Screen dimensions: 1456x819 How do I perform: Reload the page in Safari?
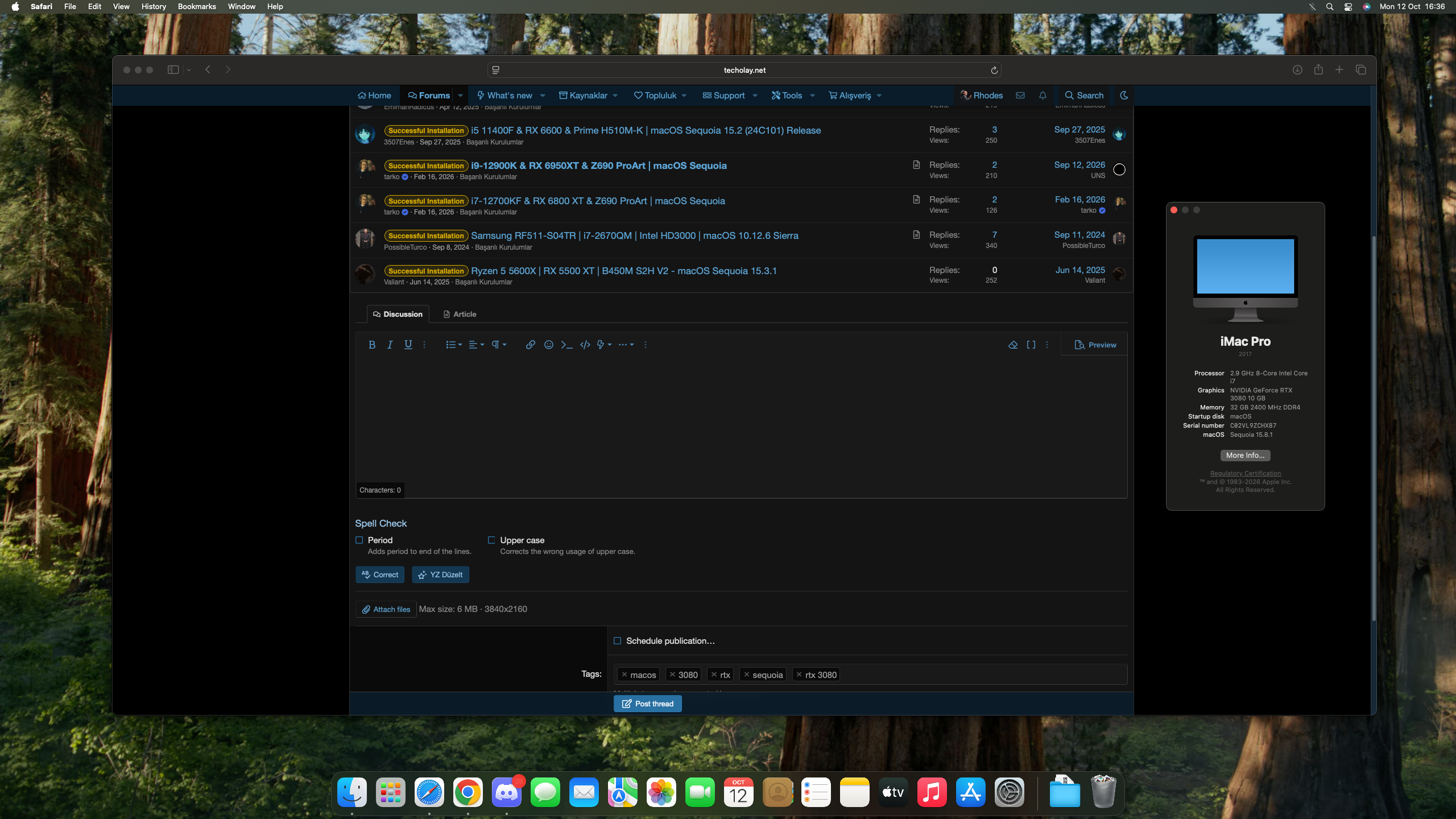(x=994, y=70)
